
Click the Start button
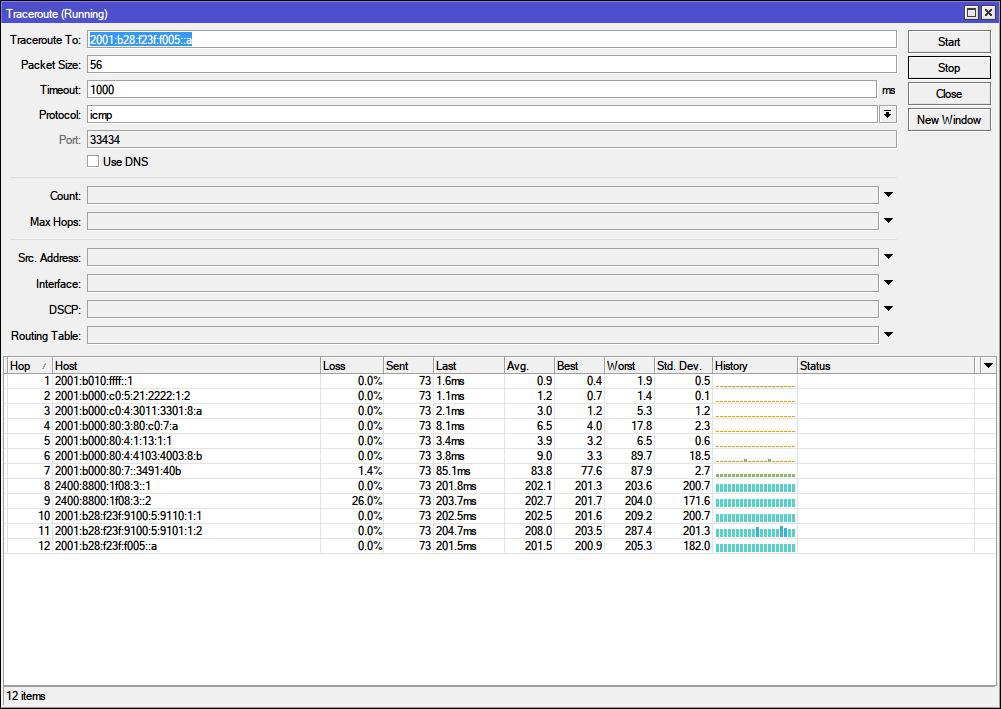pyautogui.click(x=949, y=41)
